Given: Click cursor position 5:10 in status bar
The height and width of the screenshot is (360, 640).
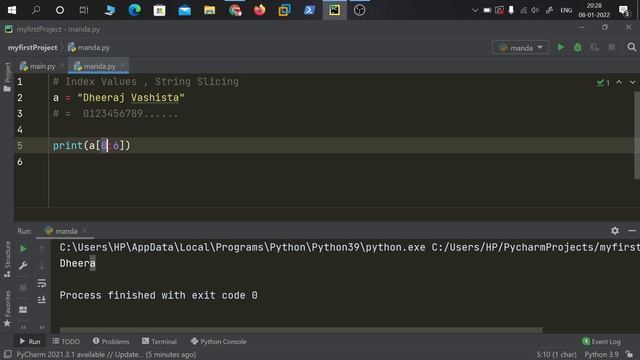Looking at the screenshot, I should (556, 354).
